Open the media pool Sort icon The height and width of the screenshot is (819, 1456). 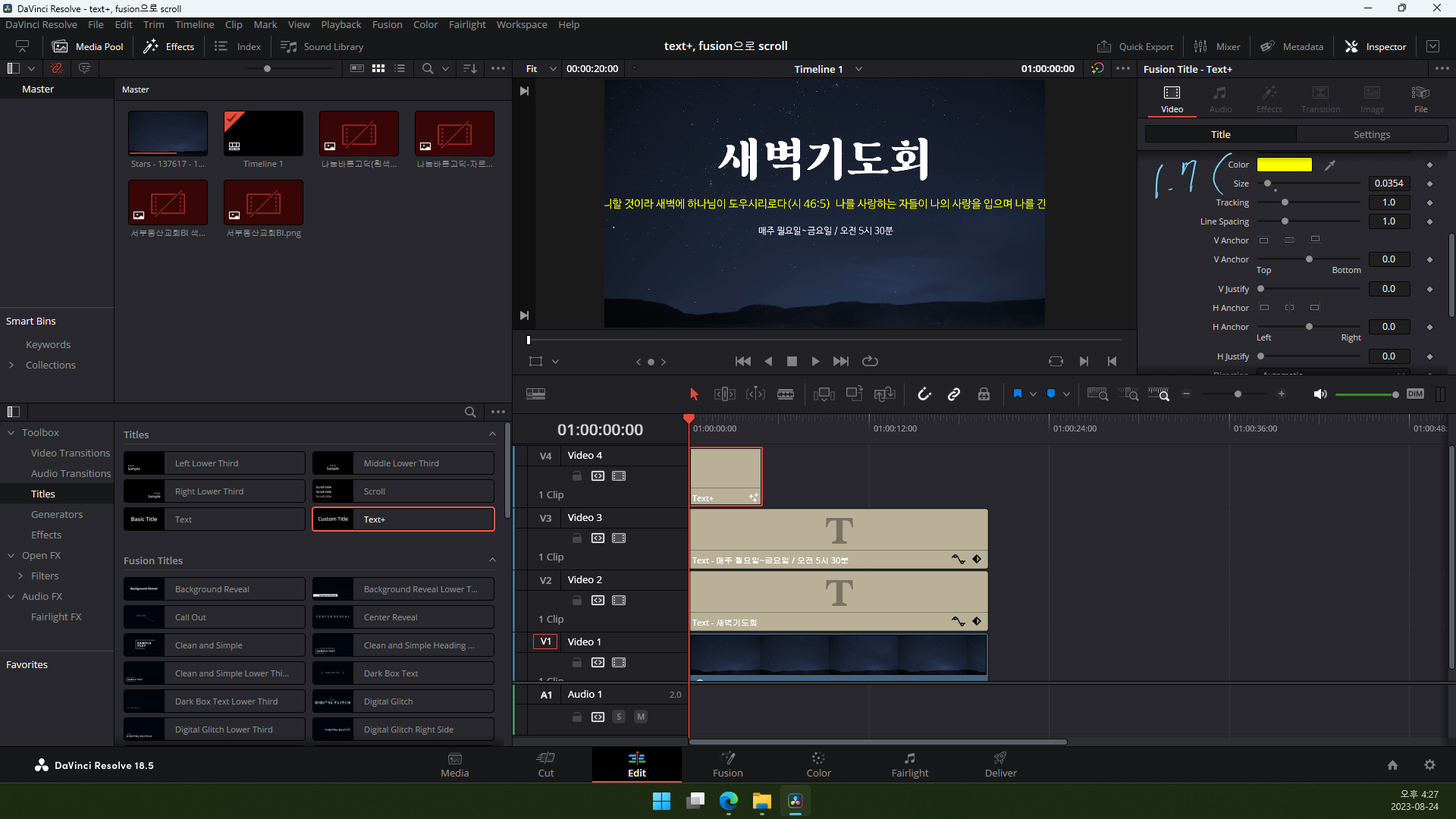point(470,68)
